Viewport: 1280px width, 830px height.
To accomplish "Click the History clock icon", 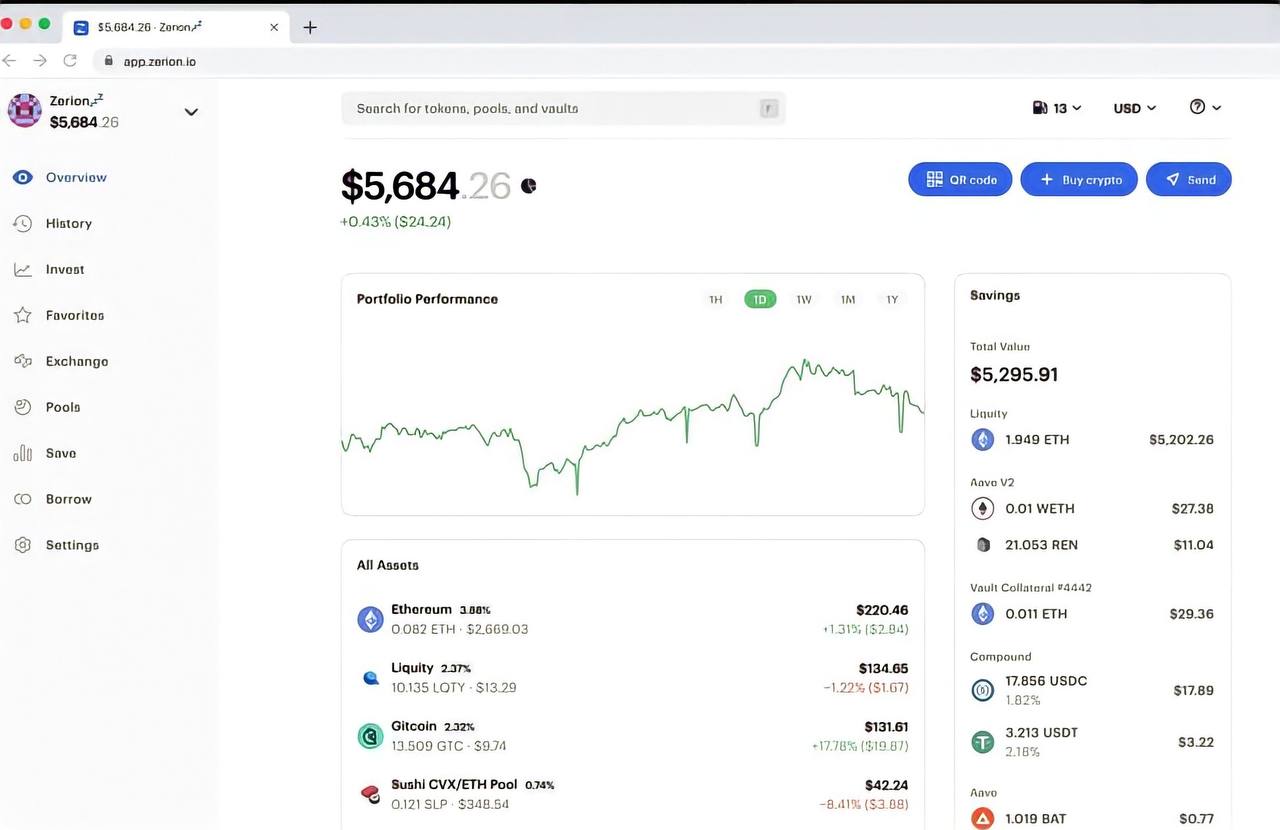I will click(23, 224).
